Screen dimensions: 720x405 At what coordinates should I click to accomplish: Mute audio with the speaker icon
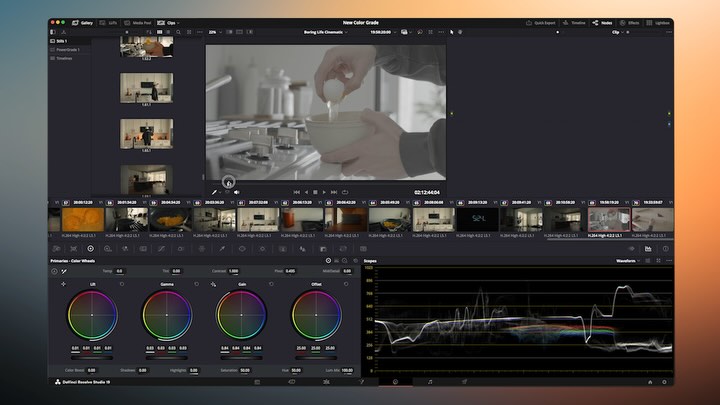click(x=237, y=192)
